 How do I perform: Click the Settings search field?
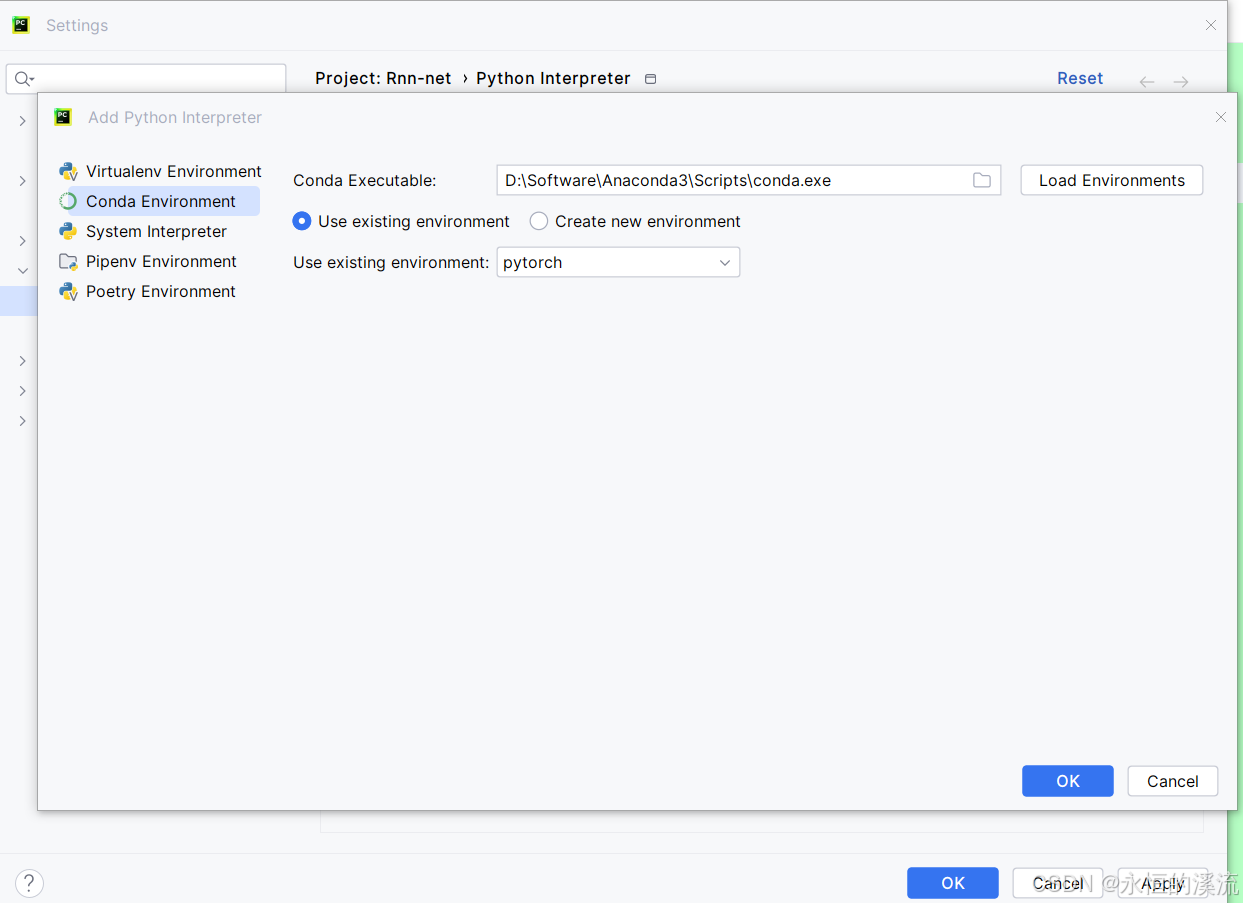(x=146, y=79)
